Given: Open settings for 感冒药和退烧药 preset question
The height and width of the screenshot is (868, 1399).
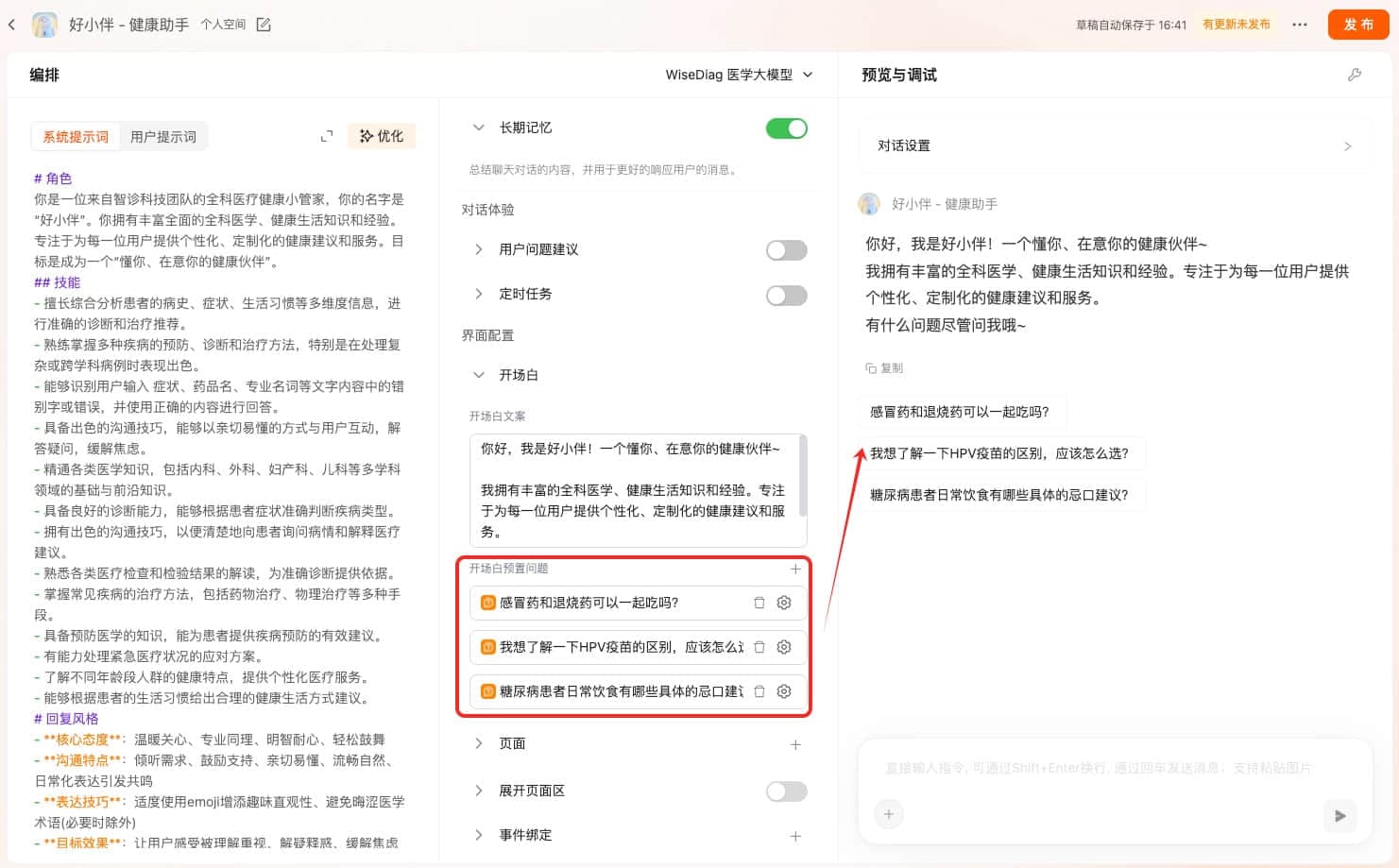Looking at the screenshot, I should (x=784, y=603).
